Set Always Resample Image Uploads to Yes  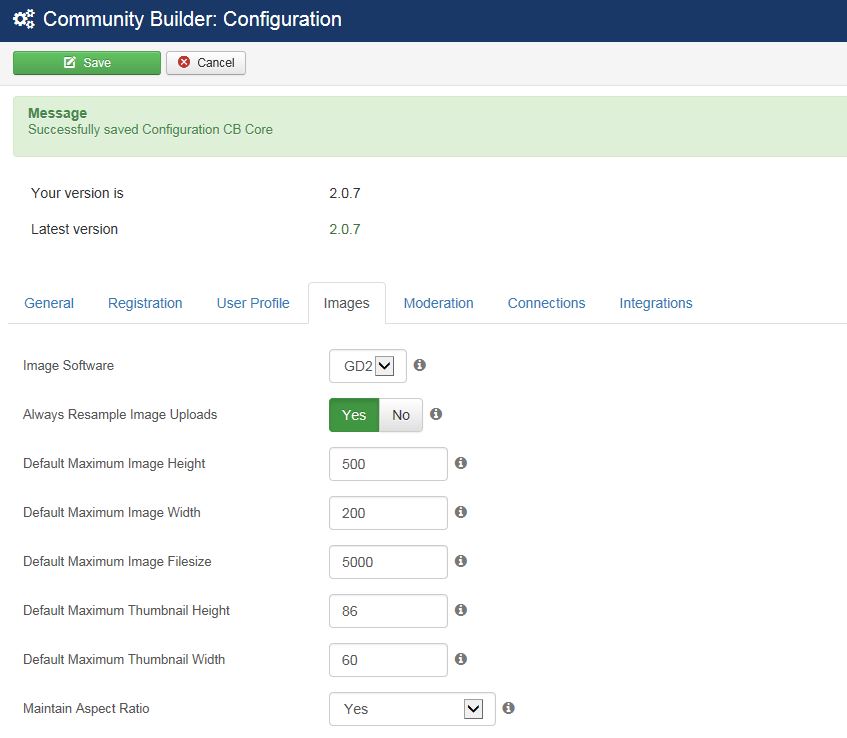point(354,415)
